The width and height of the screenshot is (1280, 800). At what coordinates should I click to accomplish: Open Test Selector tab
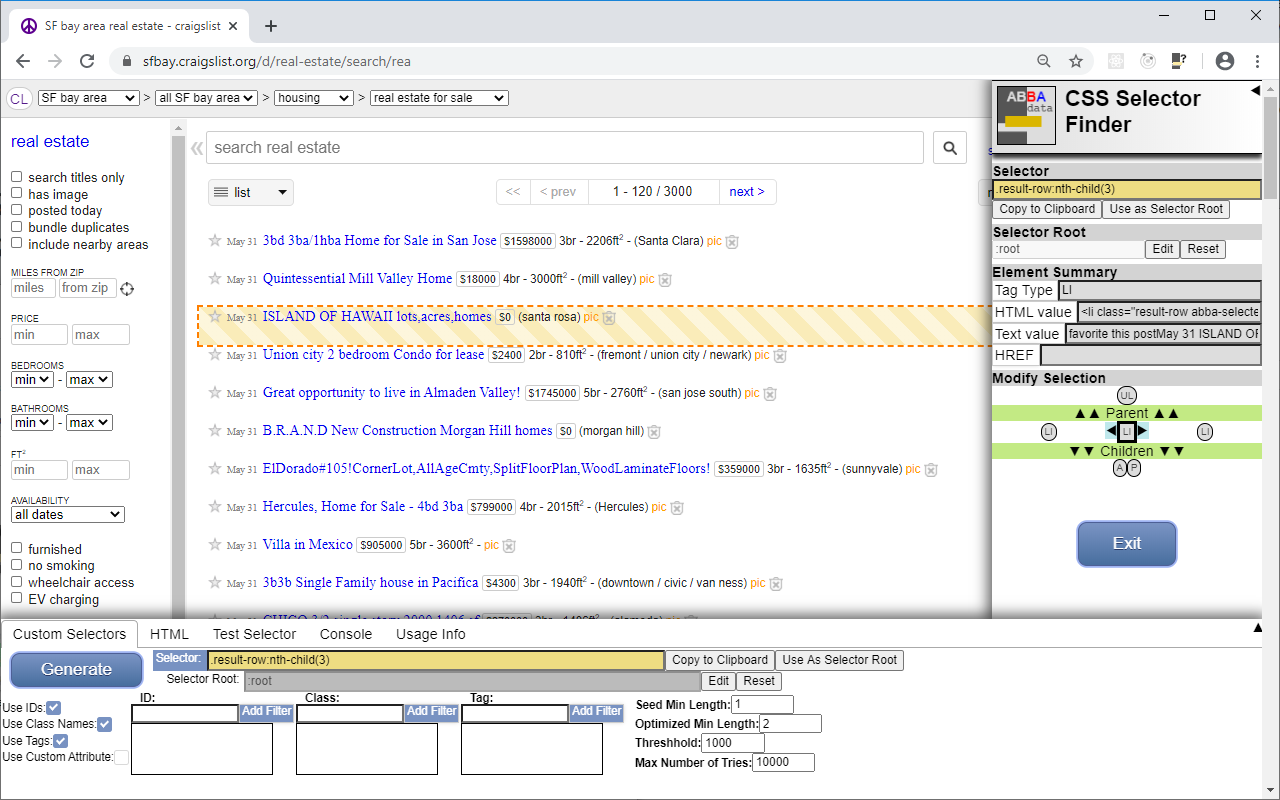pyautogui.click(x=254, y=634)
